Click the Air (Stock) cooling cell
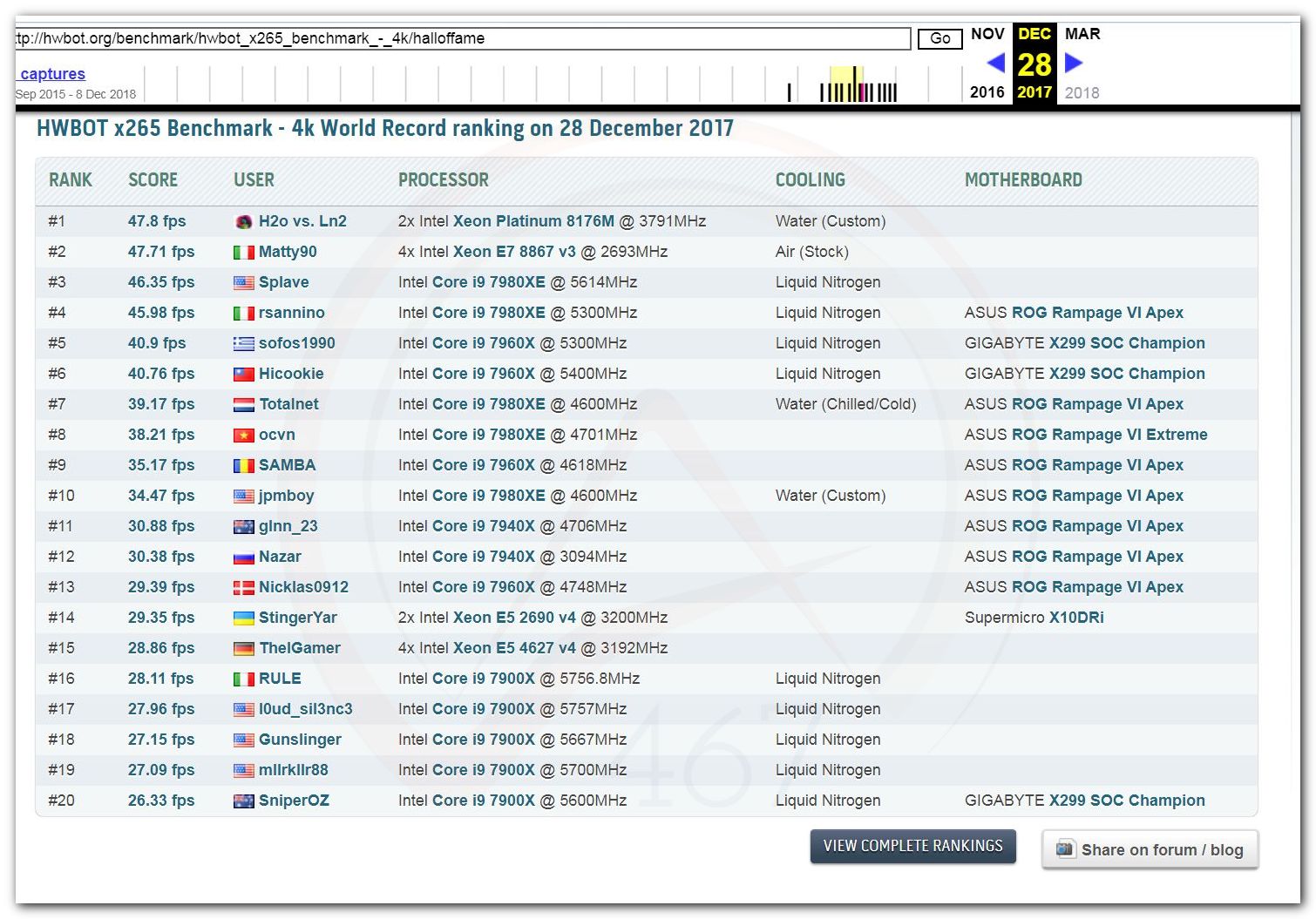Image resolution: width=1316 pixels, height=919 pixels. click(x=812, y=252)
